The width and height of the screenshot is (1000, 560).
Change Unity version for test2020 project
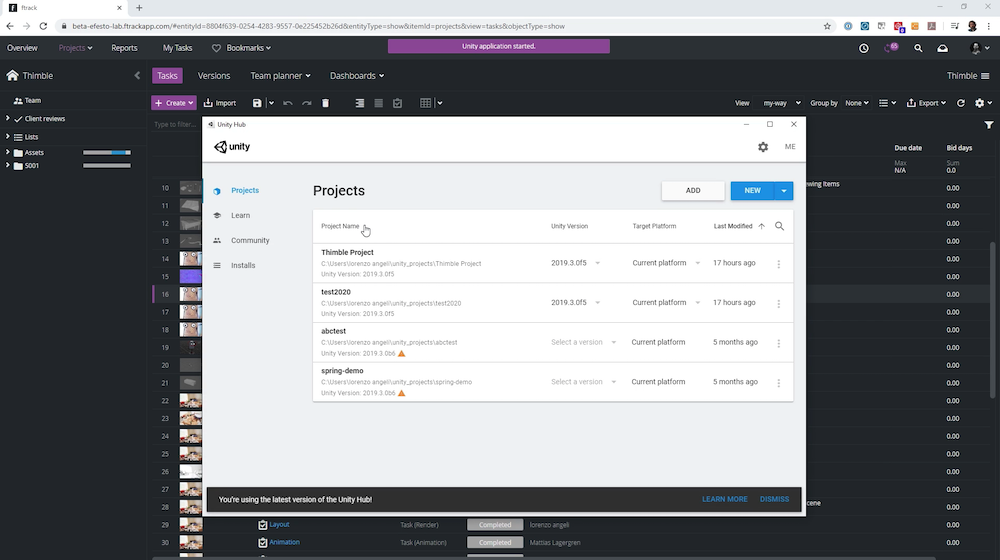click(x=575, y=302)
